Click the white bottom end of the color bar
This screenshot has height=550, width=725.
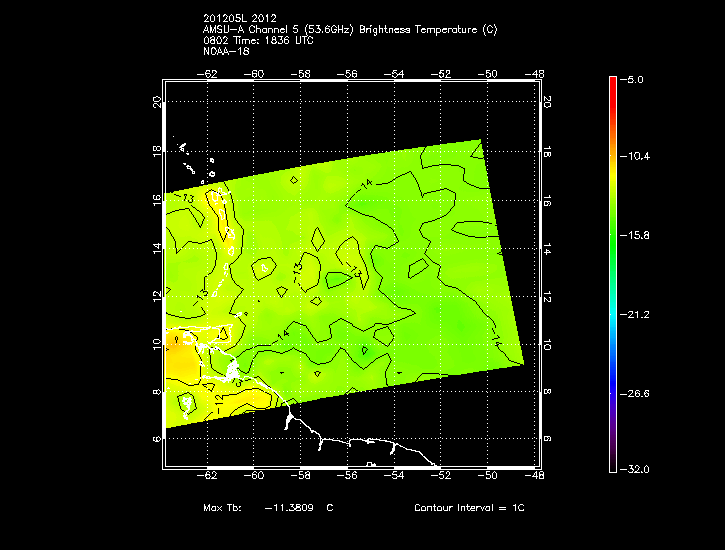pos(612,466)
